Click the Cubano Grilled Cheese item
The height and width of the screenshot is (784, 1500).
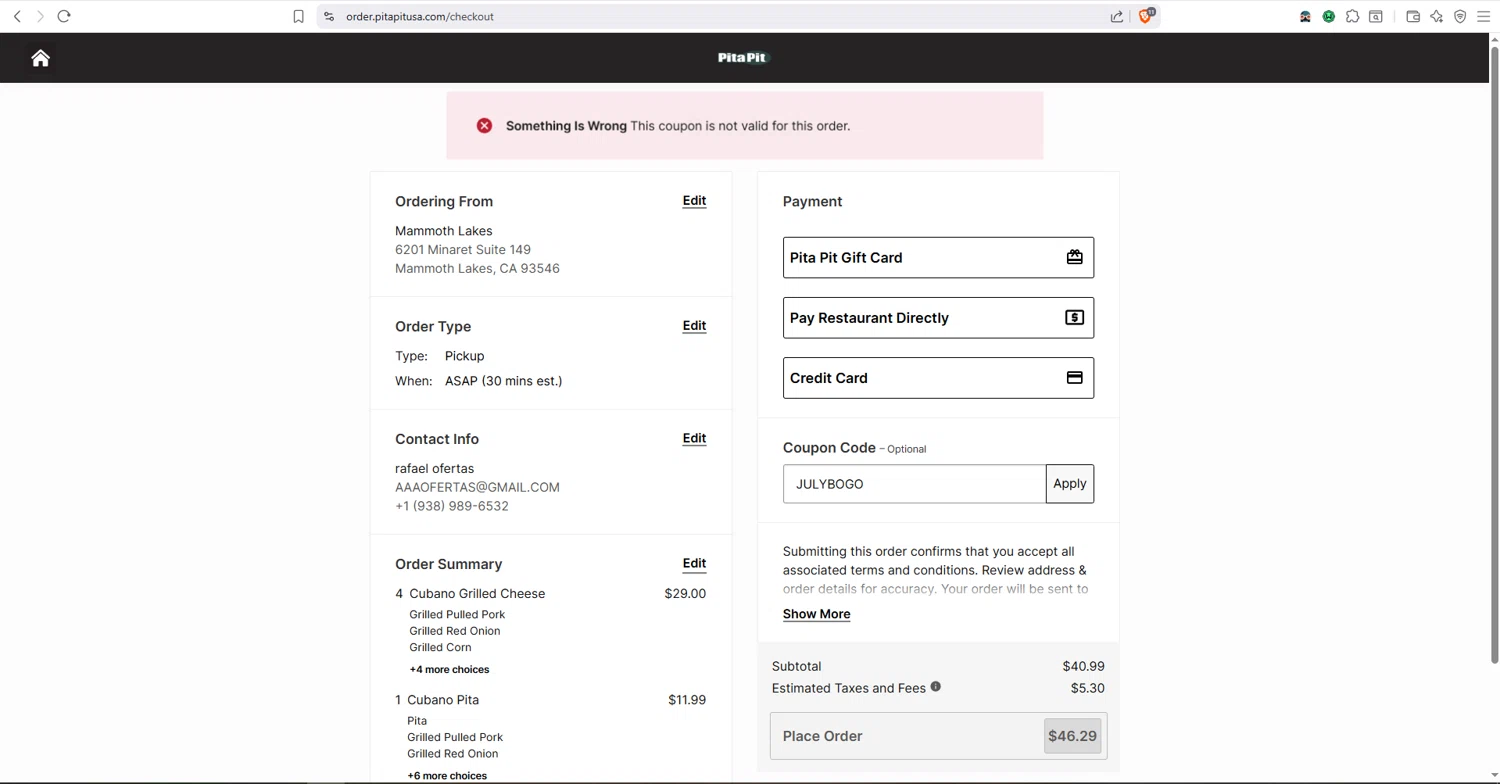click(x=477, y=593)
